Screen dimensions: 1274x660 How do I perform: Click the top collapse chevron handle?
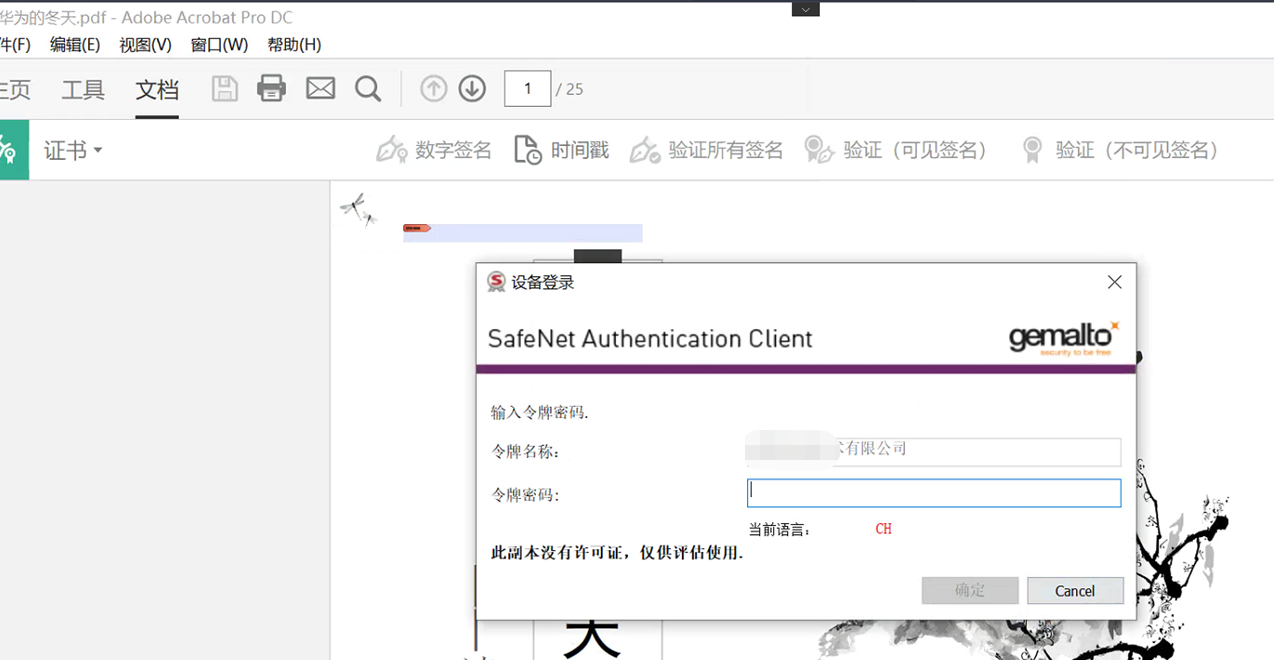click(x=805, y=9)
